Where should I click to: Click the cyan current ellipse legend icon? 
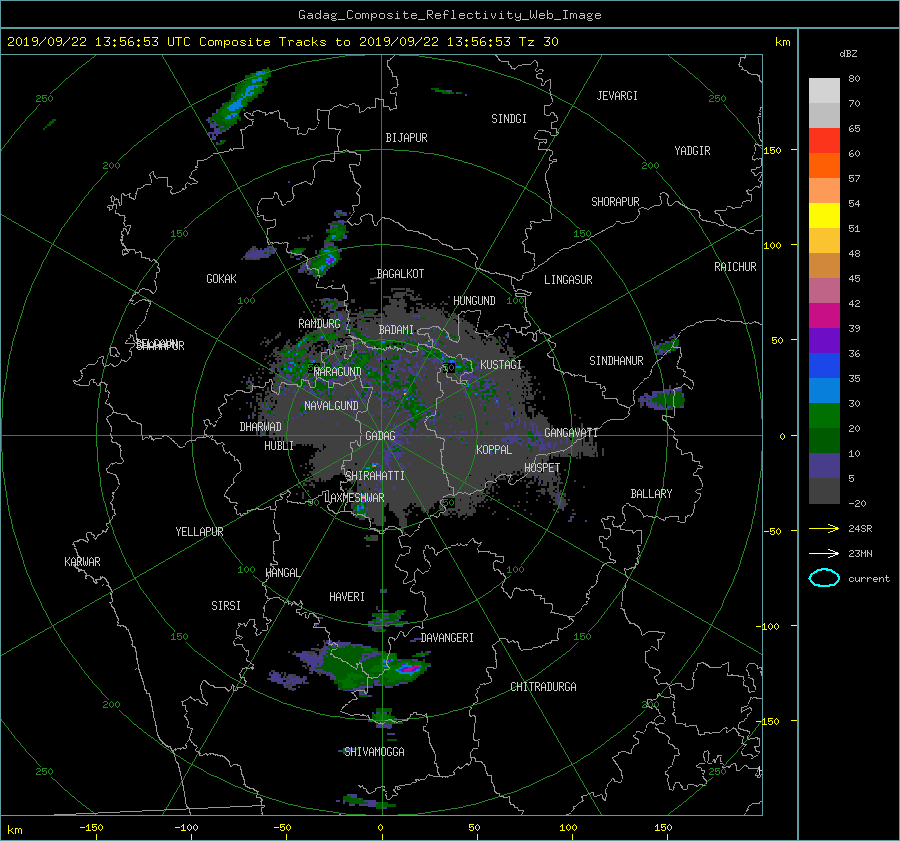824,578
